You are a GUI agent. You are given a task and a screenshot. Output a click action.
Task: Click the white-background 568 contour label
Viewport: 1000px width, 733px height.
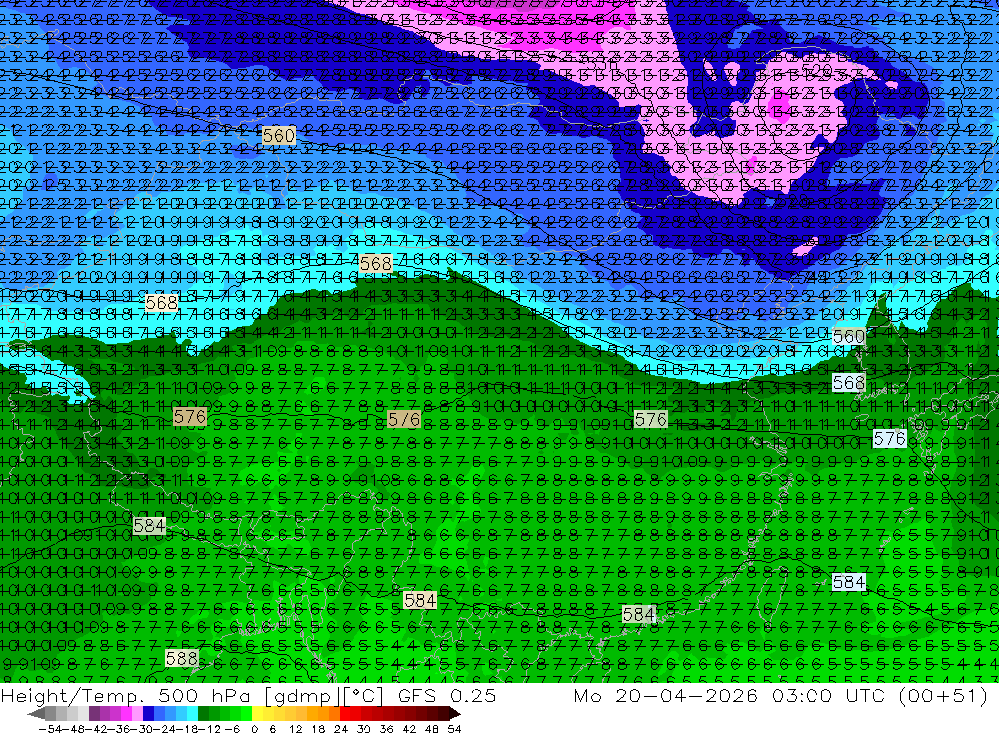pyautogui.click(x=849, y=383)
